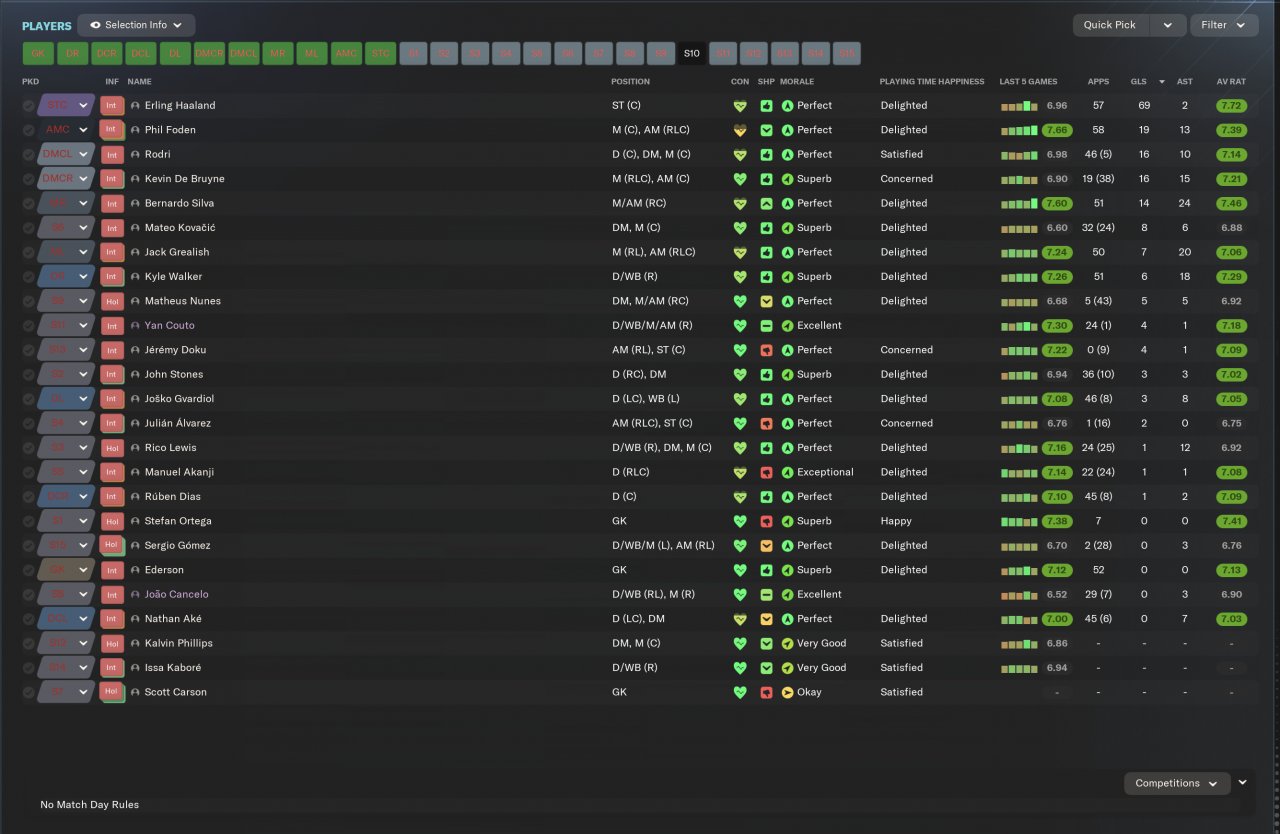Screen dimensions: 1280x834
Task: Open Yan Couto's player profile
Action: 170,325
